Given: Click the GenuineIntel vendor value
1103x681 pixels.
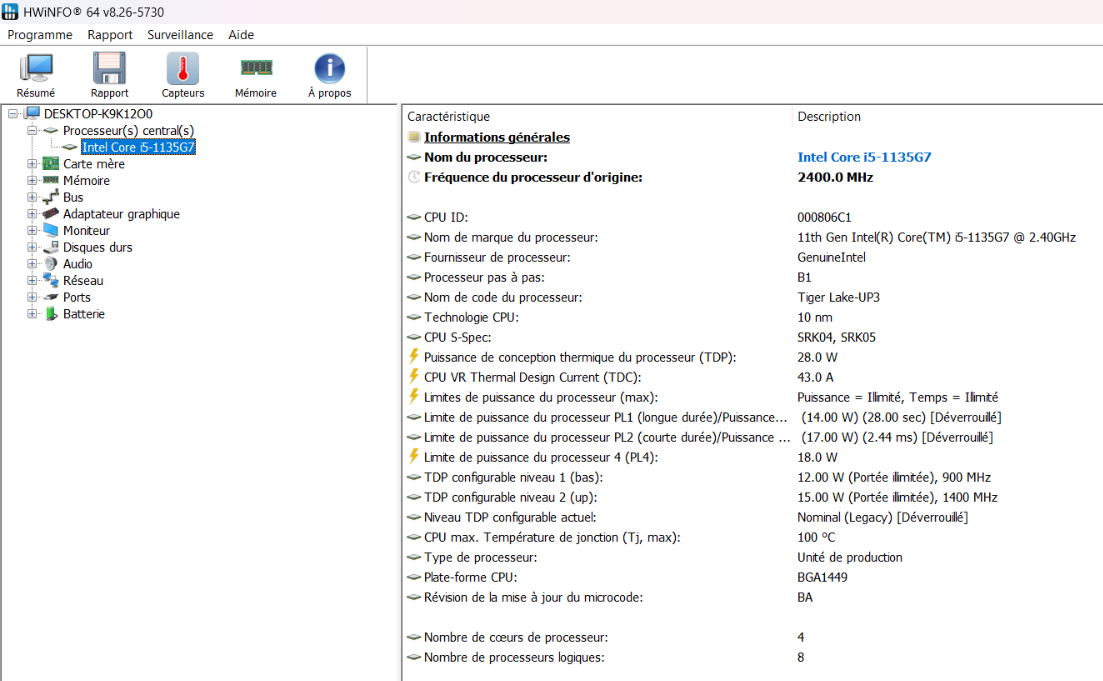Looking at the screenshot, I should [x=831, y=257].
